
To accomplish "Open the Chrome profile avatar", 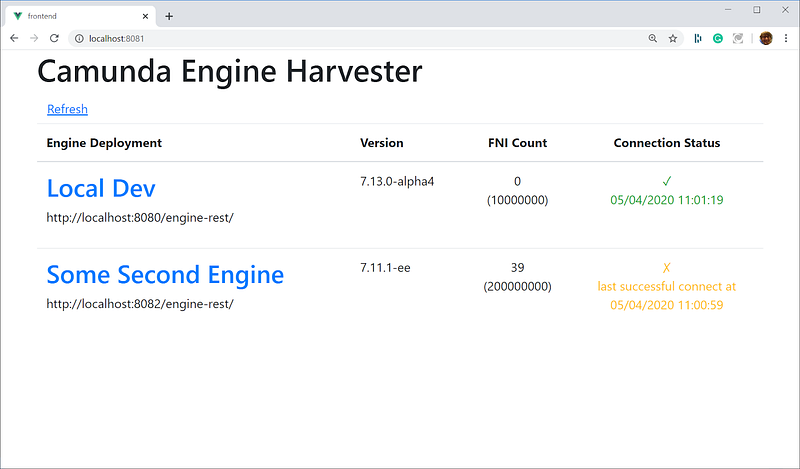I will coord(766,38).
